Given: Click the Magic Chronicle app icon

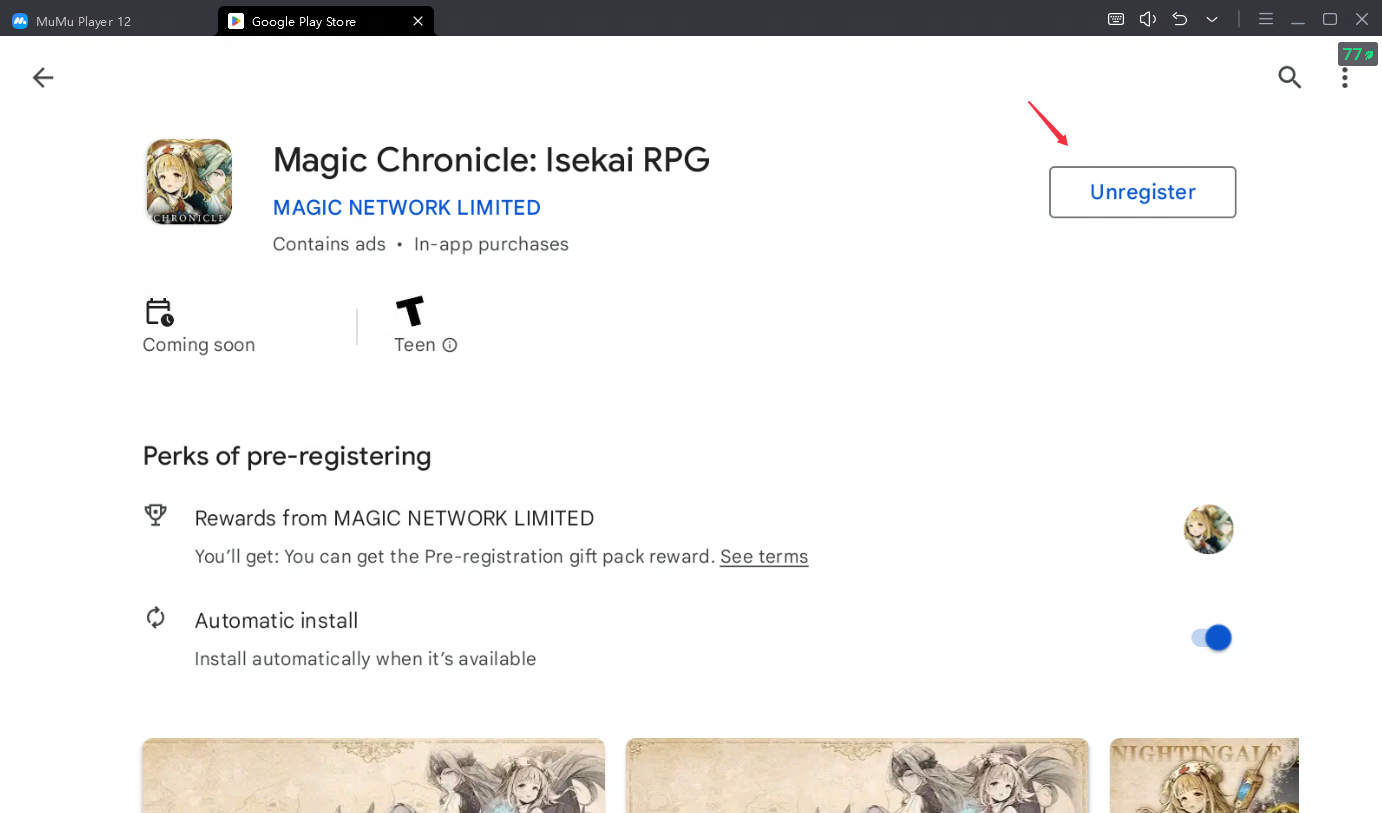Looking at the screenshot, I should pyautogui.click(x=189, y=181).
